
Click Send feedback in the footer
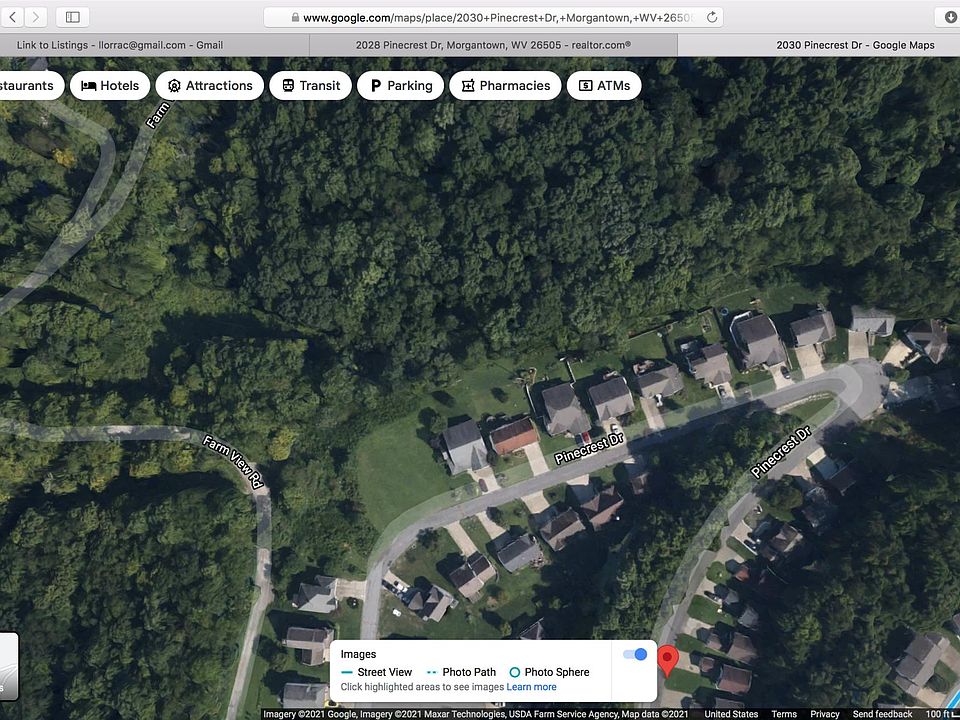point(882,714)
